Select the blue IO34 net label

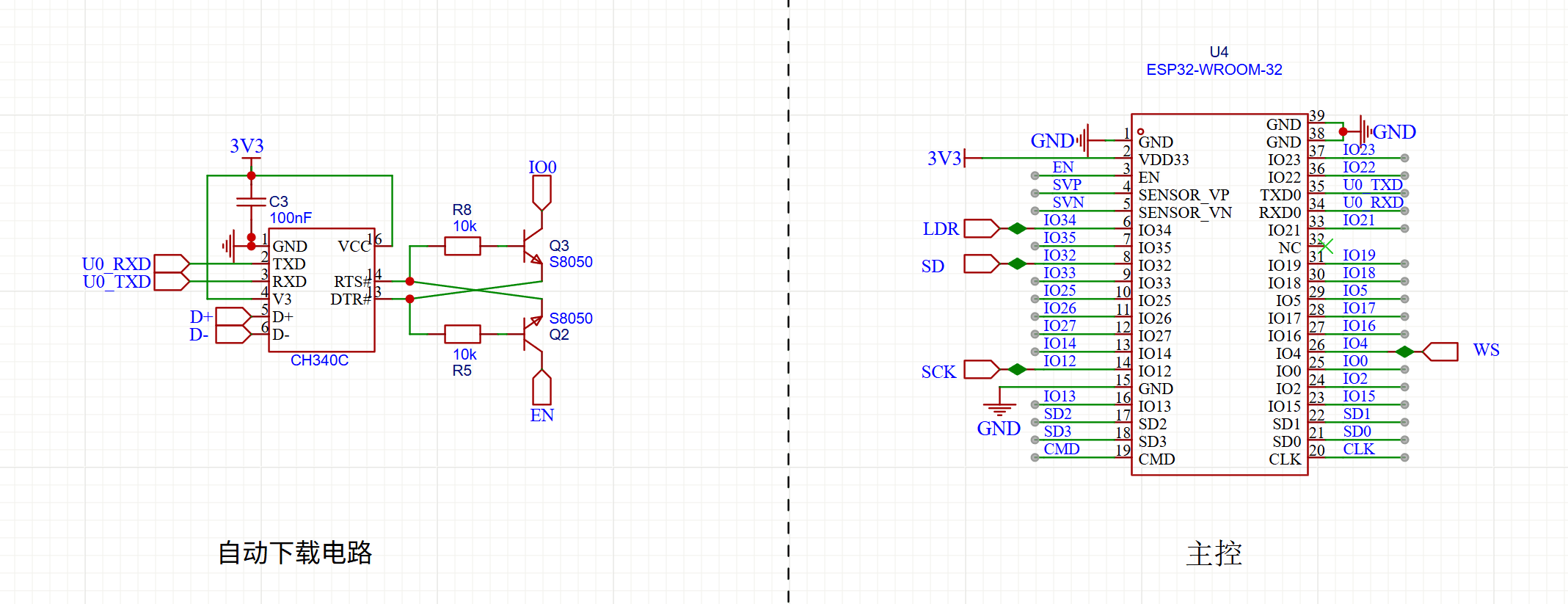click(x=1060, y=220)
